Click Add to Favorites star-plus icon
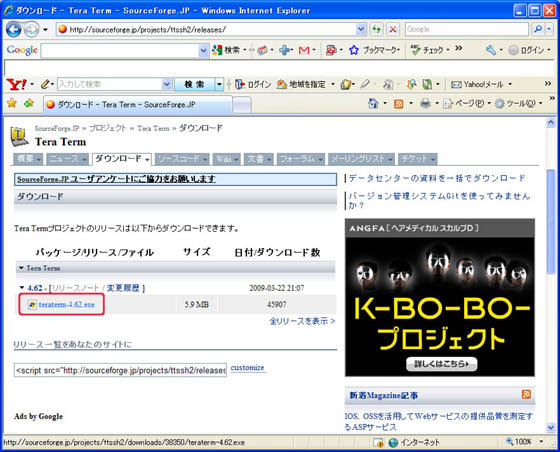 point(29,103)
